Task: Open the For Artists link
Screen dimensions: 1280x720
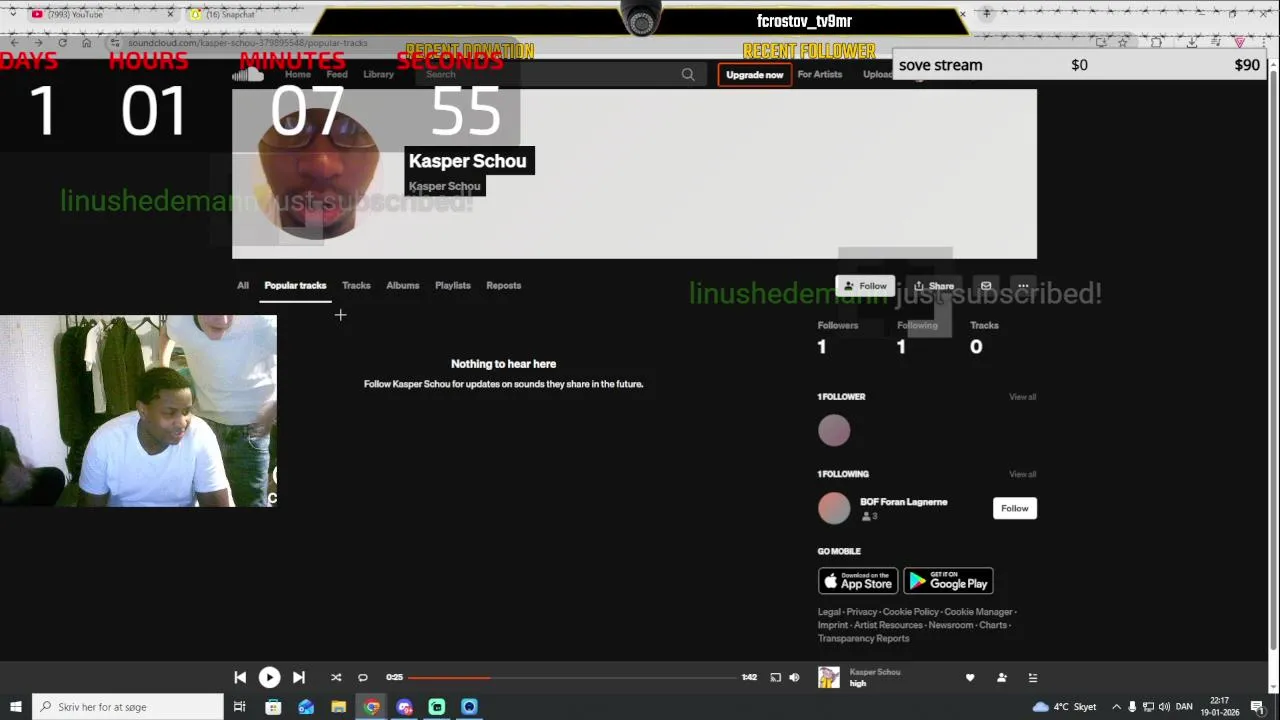Action: click(820, 74)
